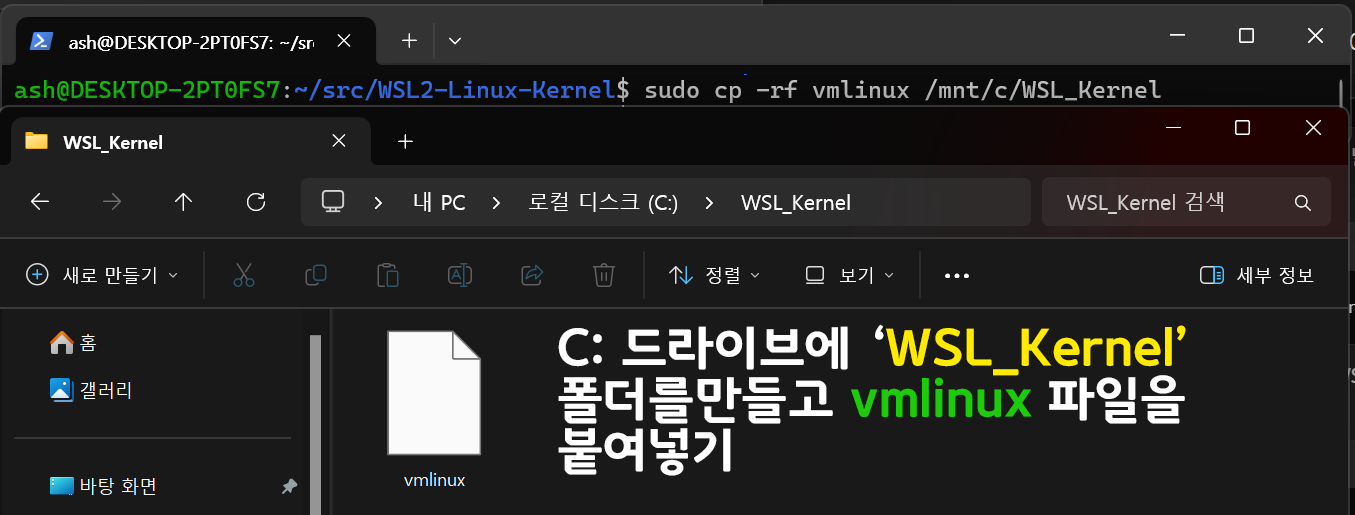Click the WSL_Kernel 검색 search box
This screenshot has height=515, width=1355.
pyautogui.click(x=1186, y=203)
